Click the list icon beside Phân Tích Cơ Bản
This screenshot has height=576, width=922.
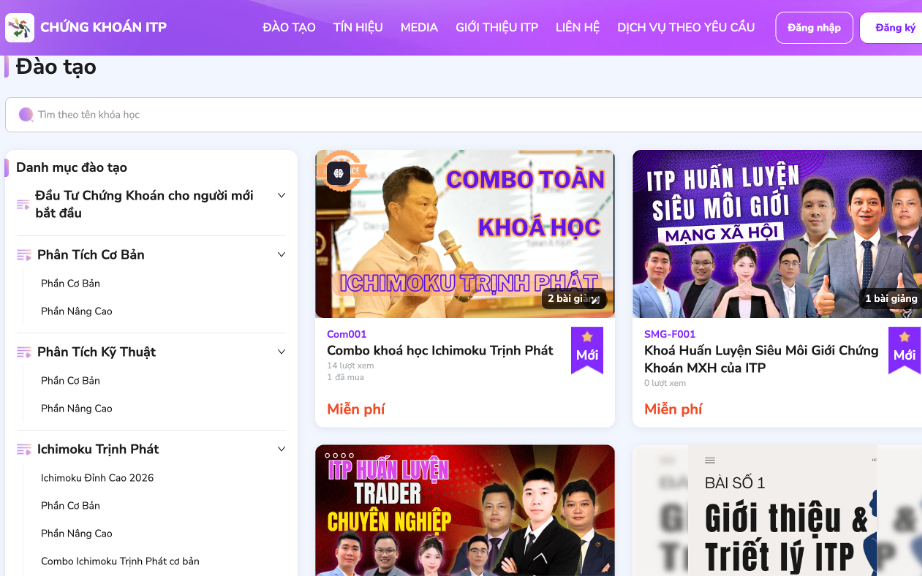24,255
